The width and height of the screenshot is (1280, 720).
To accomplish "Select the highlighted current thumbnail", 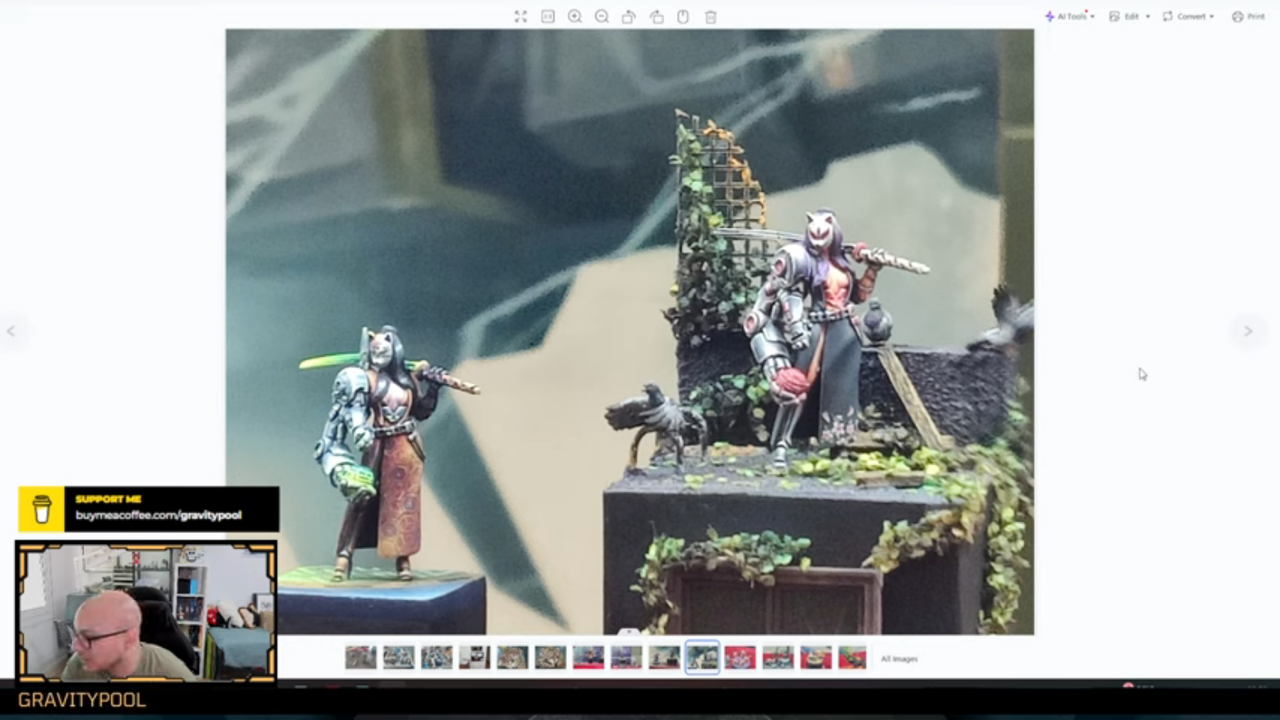I will tap(702, 657).
